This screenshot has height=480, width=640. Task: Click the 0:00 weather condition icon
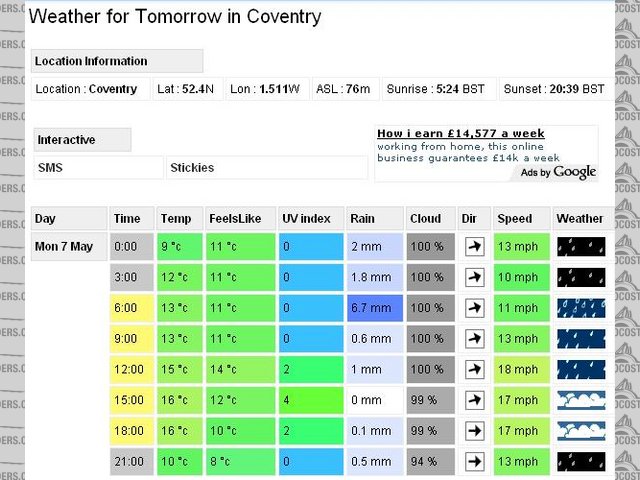[581, 246]
